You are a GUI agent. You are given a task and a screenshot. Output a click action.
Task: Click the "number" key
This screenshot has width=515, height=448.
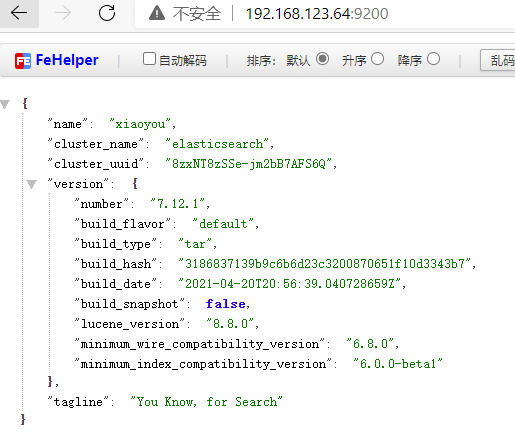(101, 204)
